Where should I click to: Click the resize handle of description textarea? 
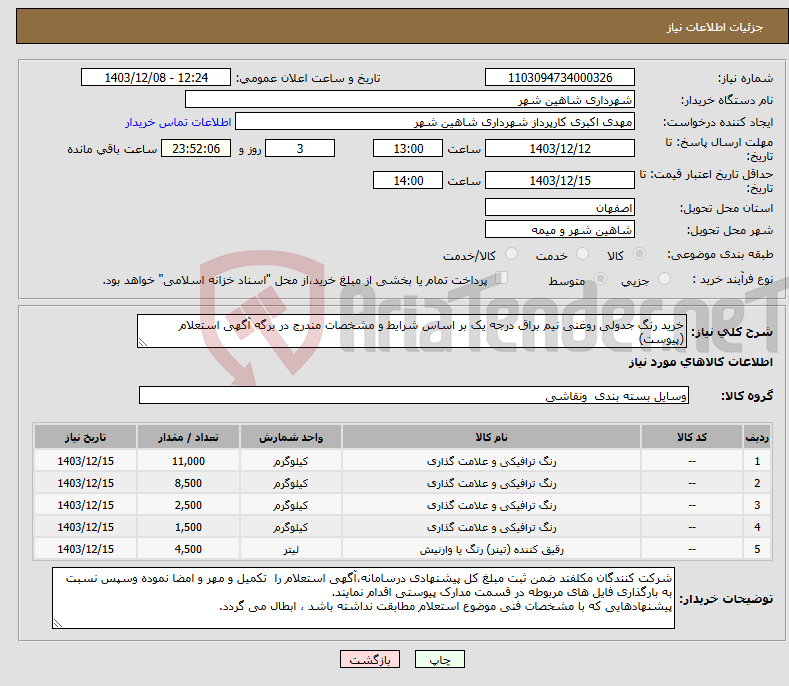point(143,342)
